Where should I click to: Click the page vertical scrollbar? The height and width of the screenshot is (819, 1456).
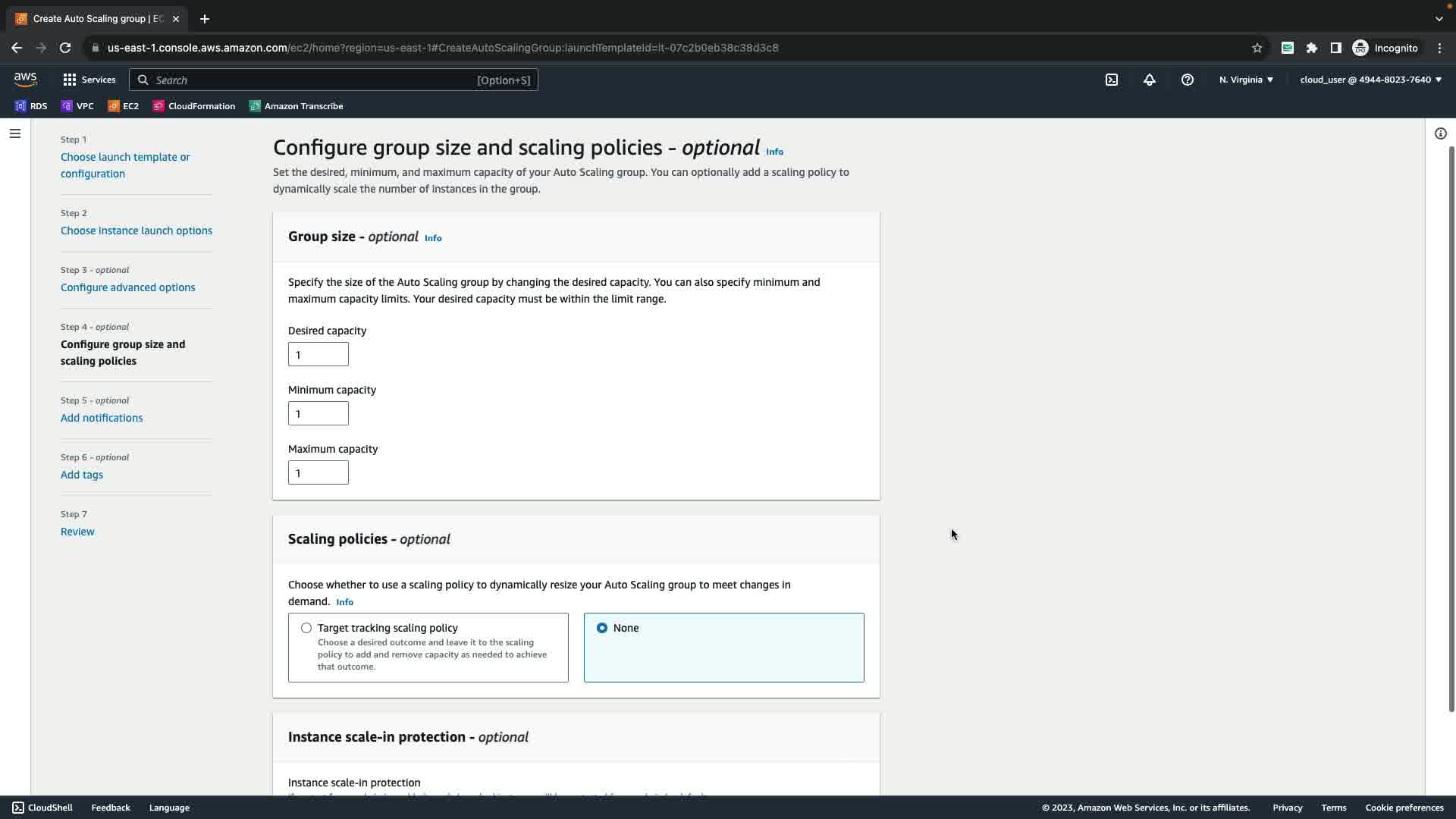click(x=1451, y=428)
